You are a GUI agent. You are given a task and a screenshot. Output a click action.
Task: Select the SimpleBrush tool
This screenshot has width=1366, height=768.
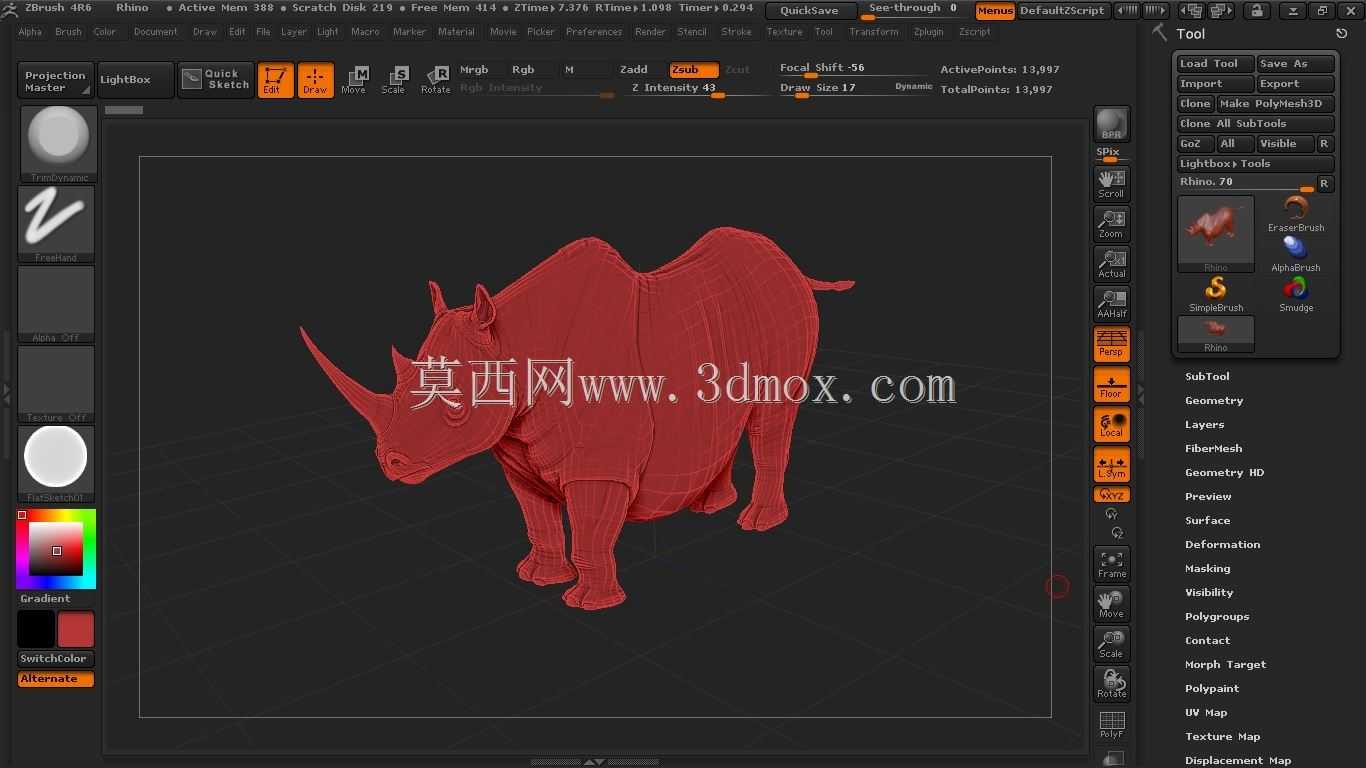pyautogui.click(x=1216, y=294)
